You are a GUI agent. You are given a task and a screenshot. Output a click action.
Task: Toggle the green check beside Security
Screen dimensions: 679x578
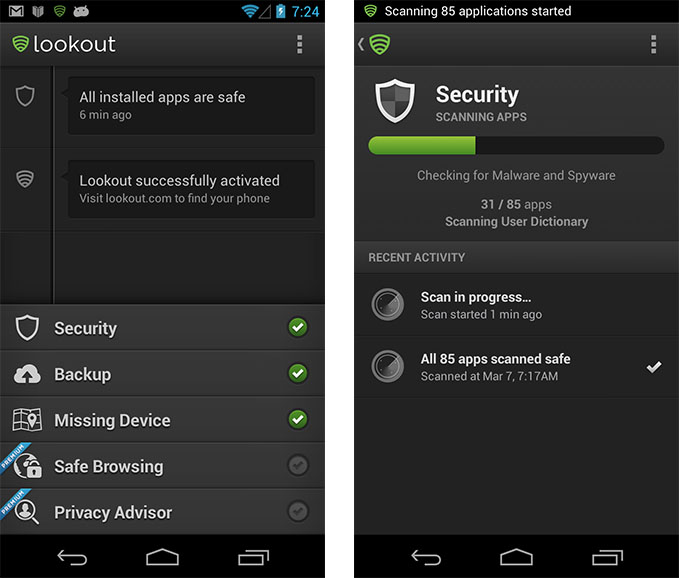tap(298, 327)
